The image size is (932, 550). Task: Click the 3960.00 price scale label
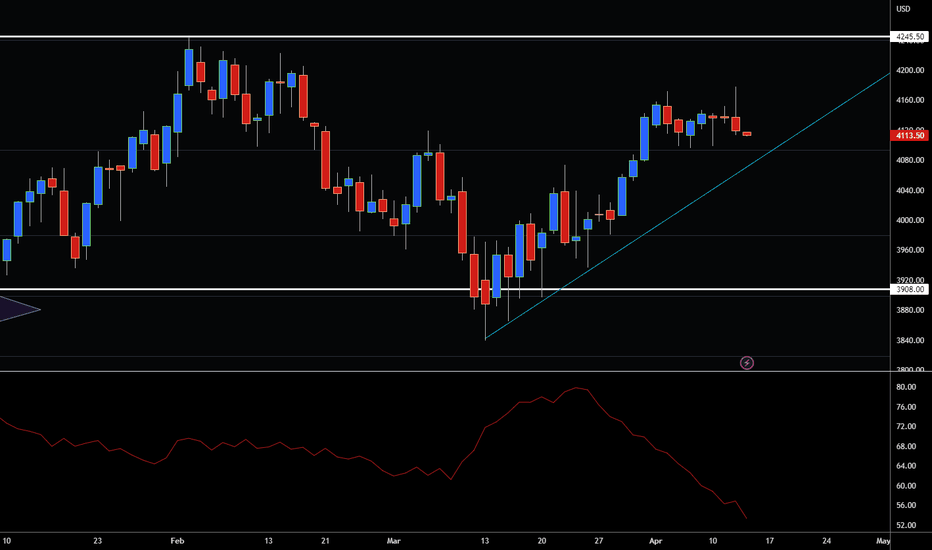coord(910,250)
